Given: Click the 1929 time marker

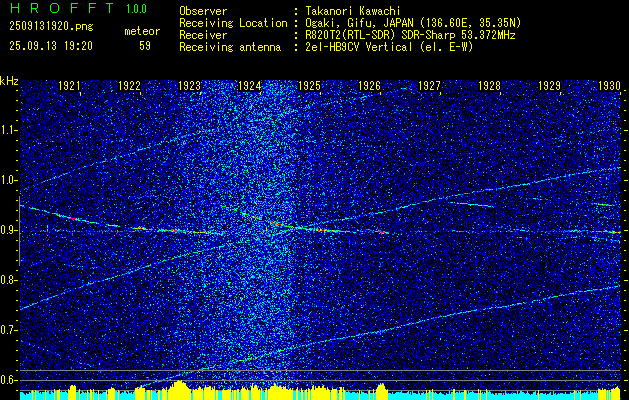Looking at the screenshot, I should (x=549, y=85).
